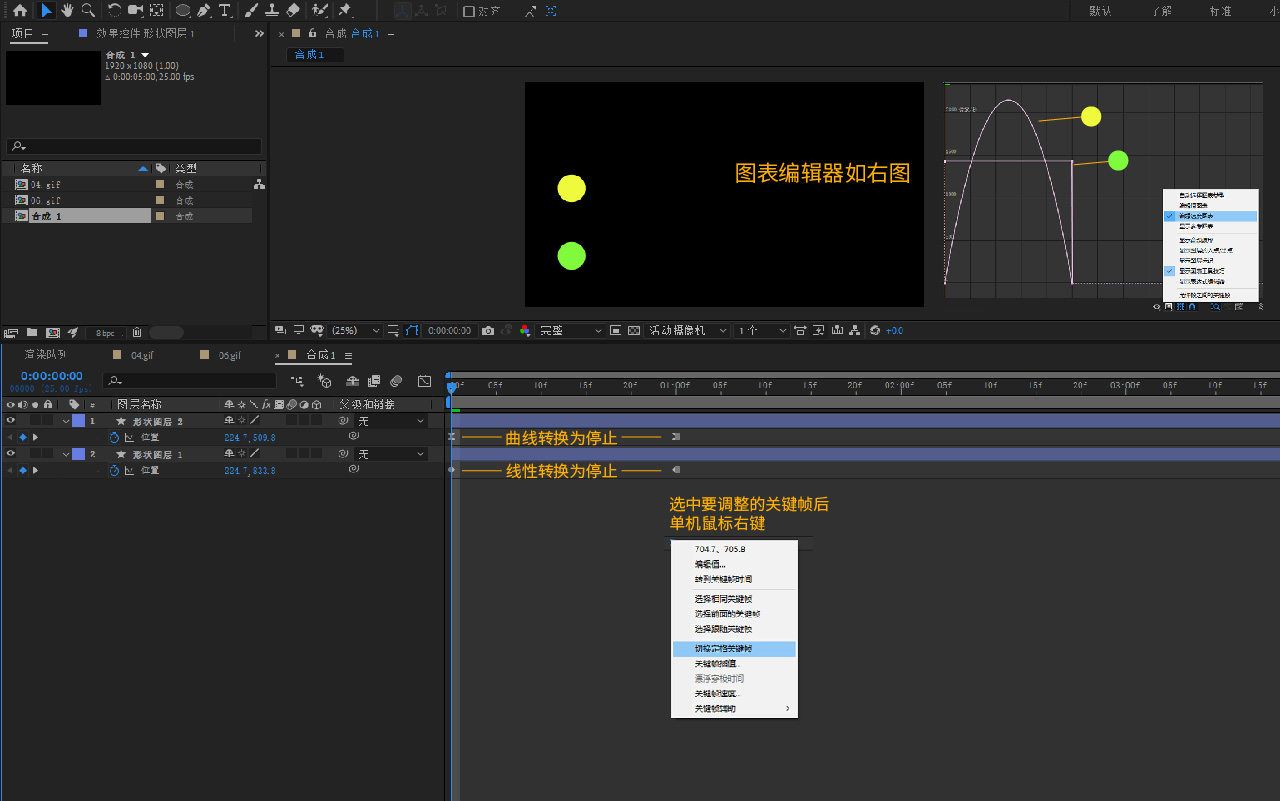Click the label color swatch of 形状图层 2

[x=78, y=421]
